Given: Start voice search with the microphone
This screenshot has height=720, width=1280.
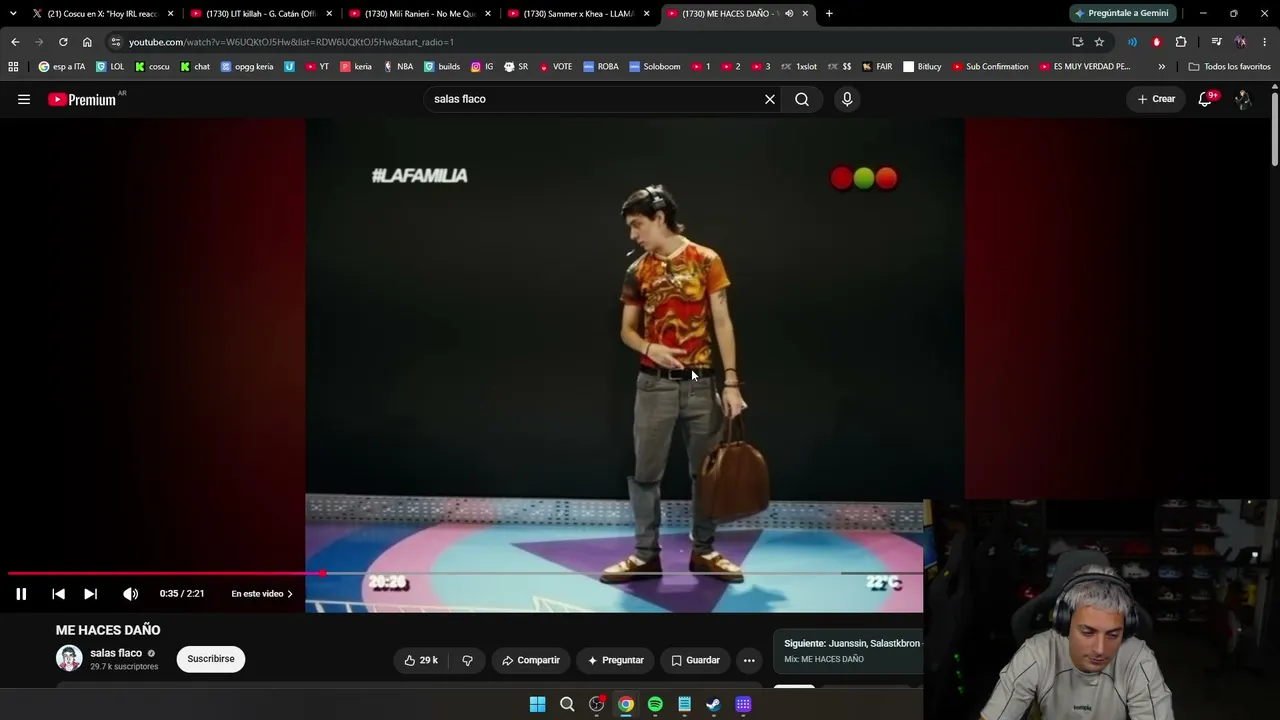Looking at the screenshot, I should [847, 99].
